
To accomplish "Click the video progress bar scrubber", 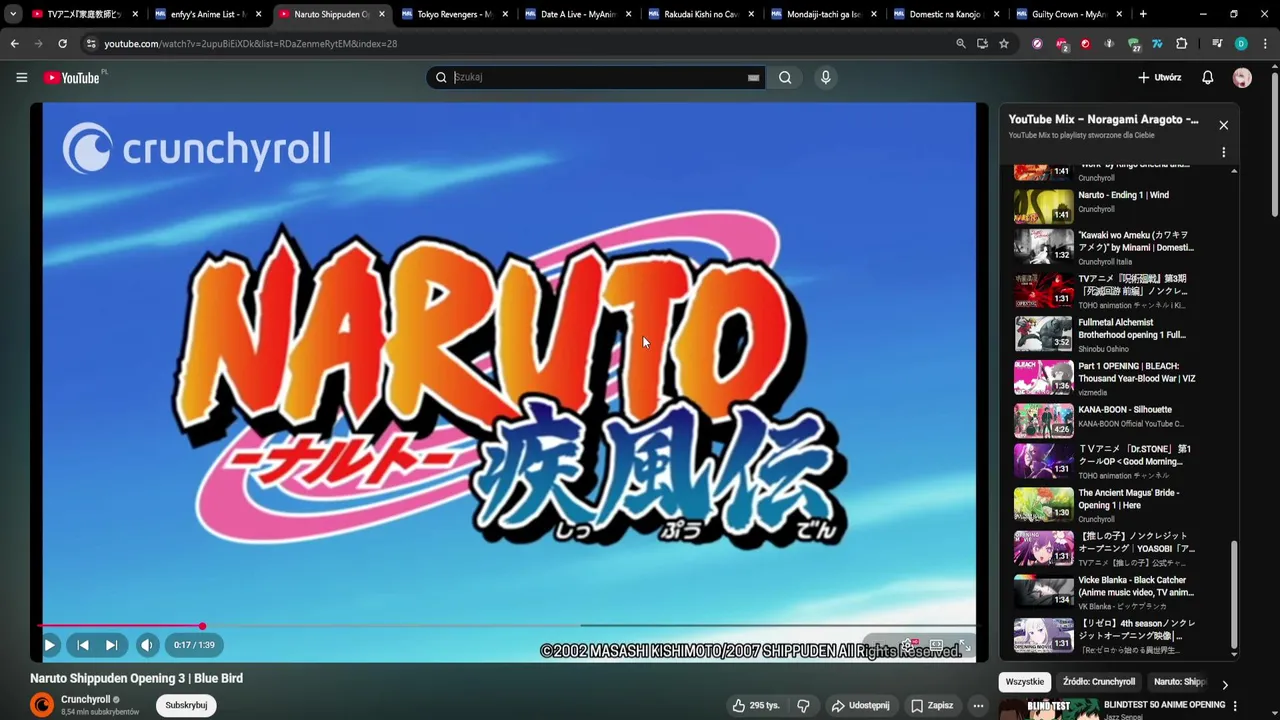I will pos(202,626).
